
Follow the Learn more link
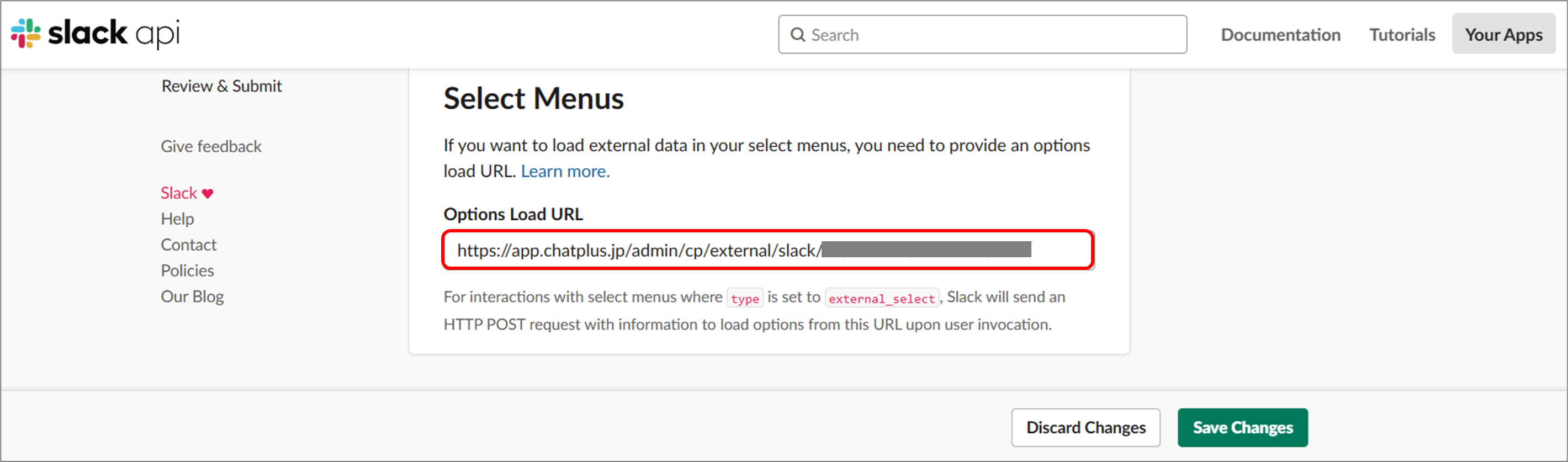point(565,171)
